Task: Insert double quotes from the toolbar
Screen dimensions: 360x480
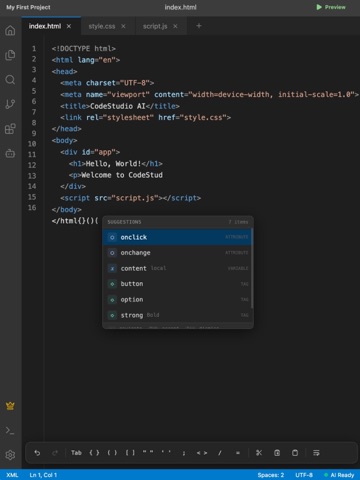Action: pyautogui.click(x=148, y=453)
